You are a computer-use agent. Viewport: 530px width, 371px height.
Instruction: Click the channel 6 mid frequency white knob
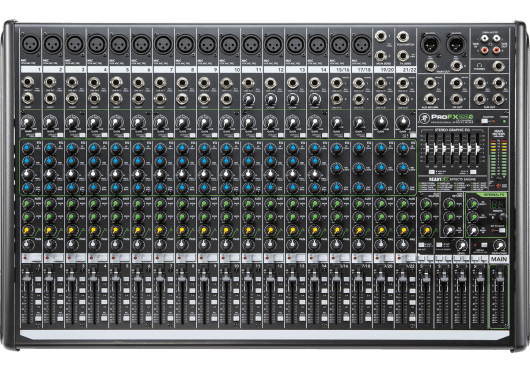138,174
